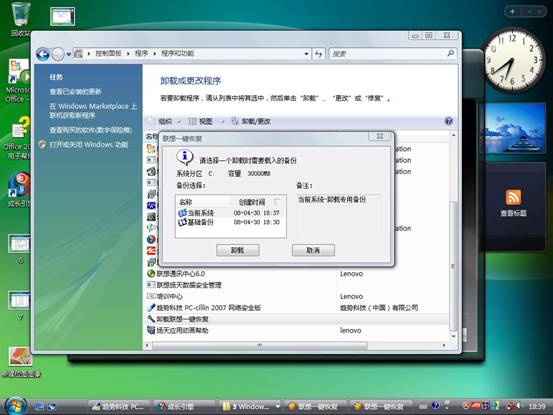Select 趋势科技 PC-cillin 2007 网络安全版 row
Screen dimensions: 553x415
pos(208,308)
